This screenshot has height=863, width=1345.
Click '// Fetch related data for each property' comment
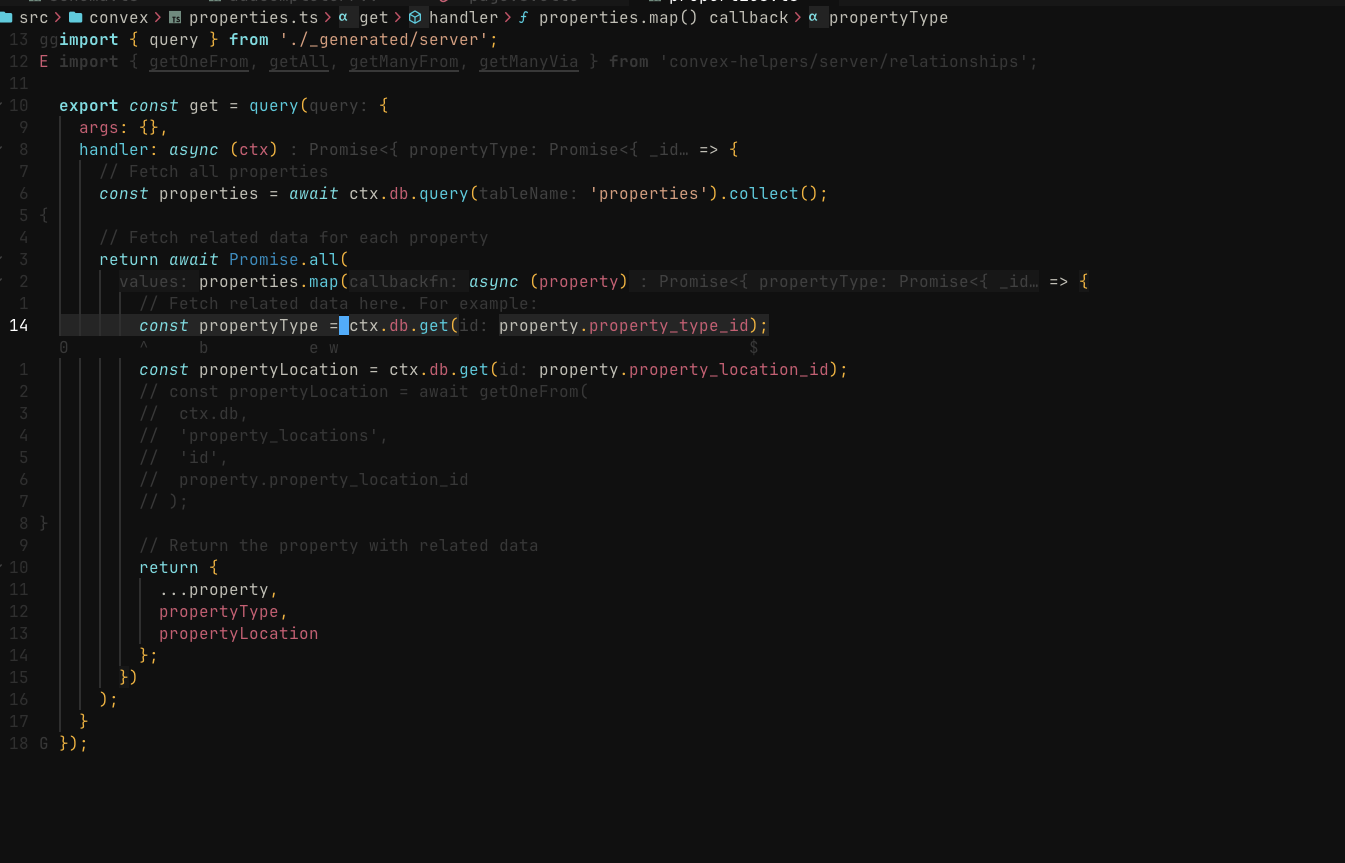pyautogui.click(x=294, y=238)
